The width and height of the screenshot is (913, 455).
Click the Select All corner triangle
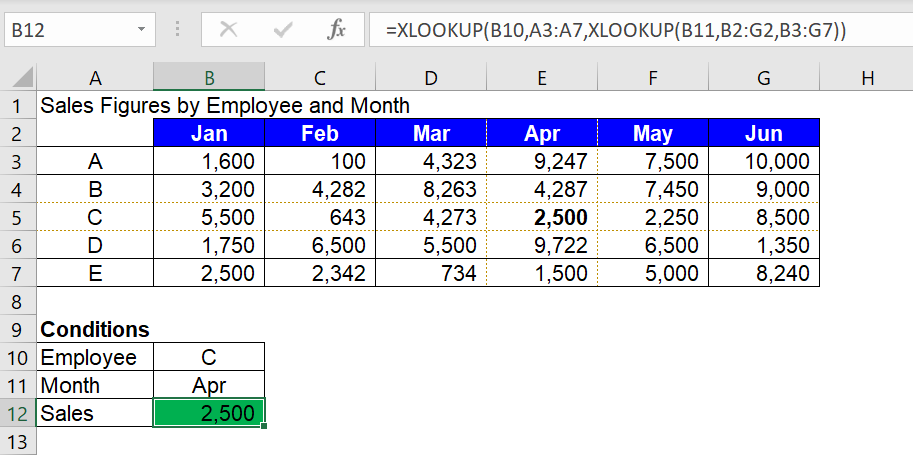[23, 77]
